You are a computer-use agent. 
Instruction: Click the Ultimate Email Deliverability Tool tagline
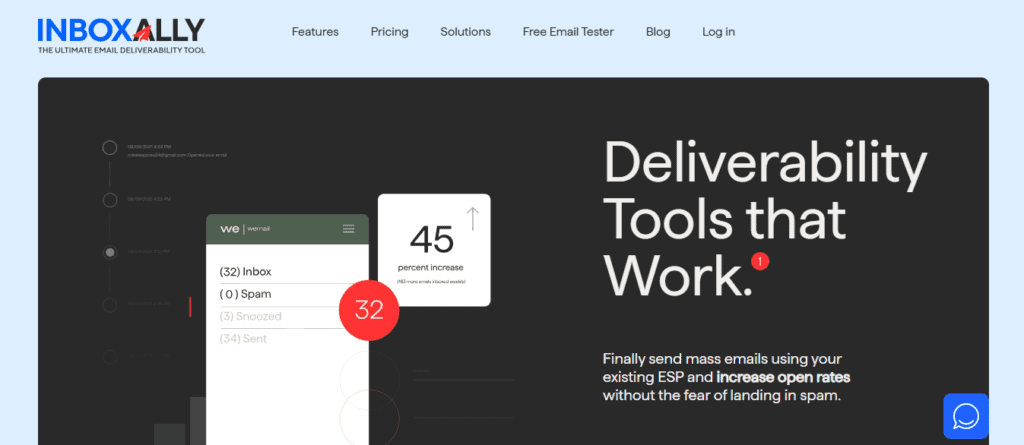tap(121, 50)
